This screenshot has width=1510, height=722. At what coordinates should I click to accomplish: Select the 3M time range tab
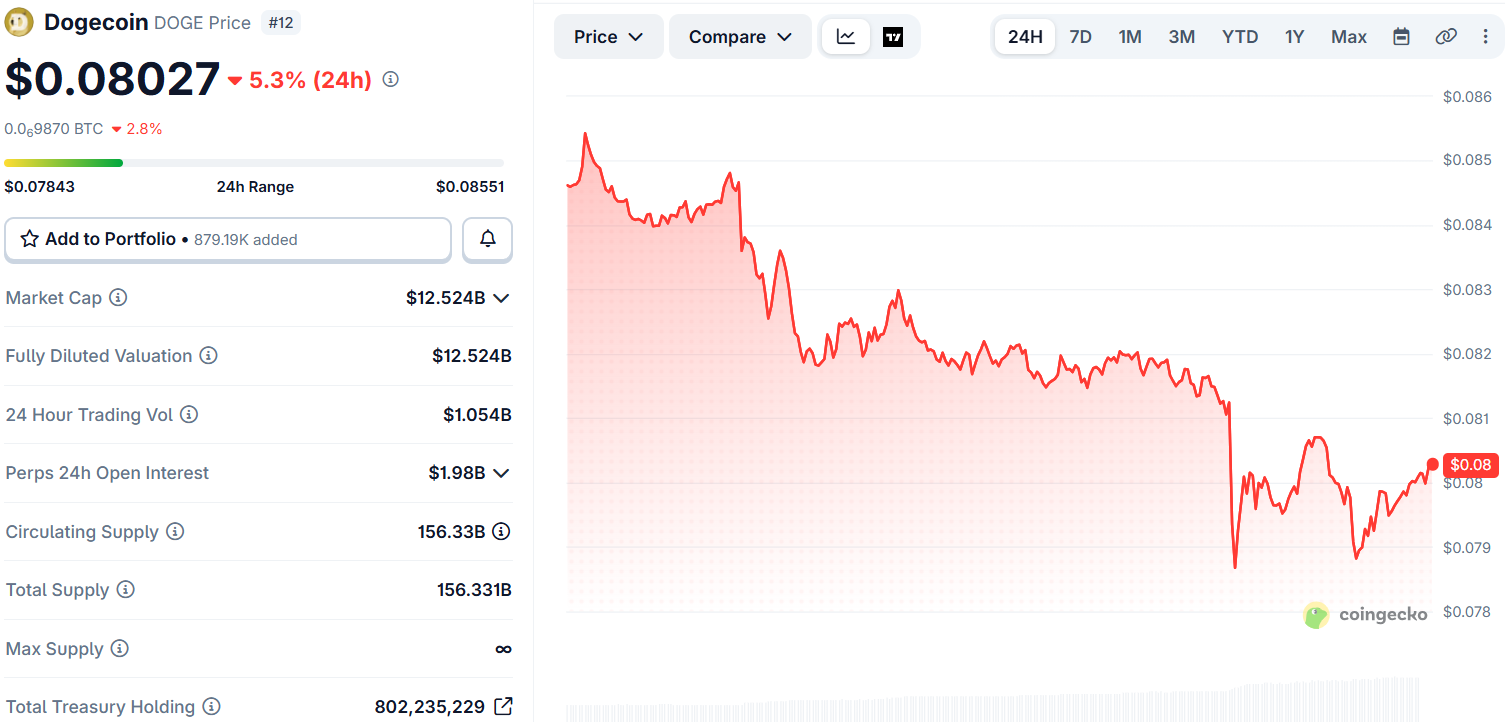pos(1182,37)
